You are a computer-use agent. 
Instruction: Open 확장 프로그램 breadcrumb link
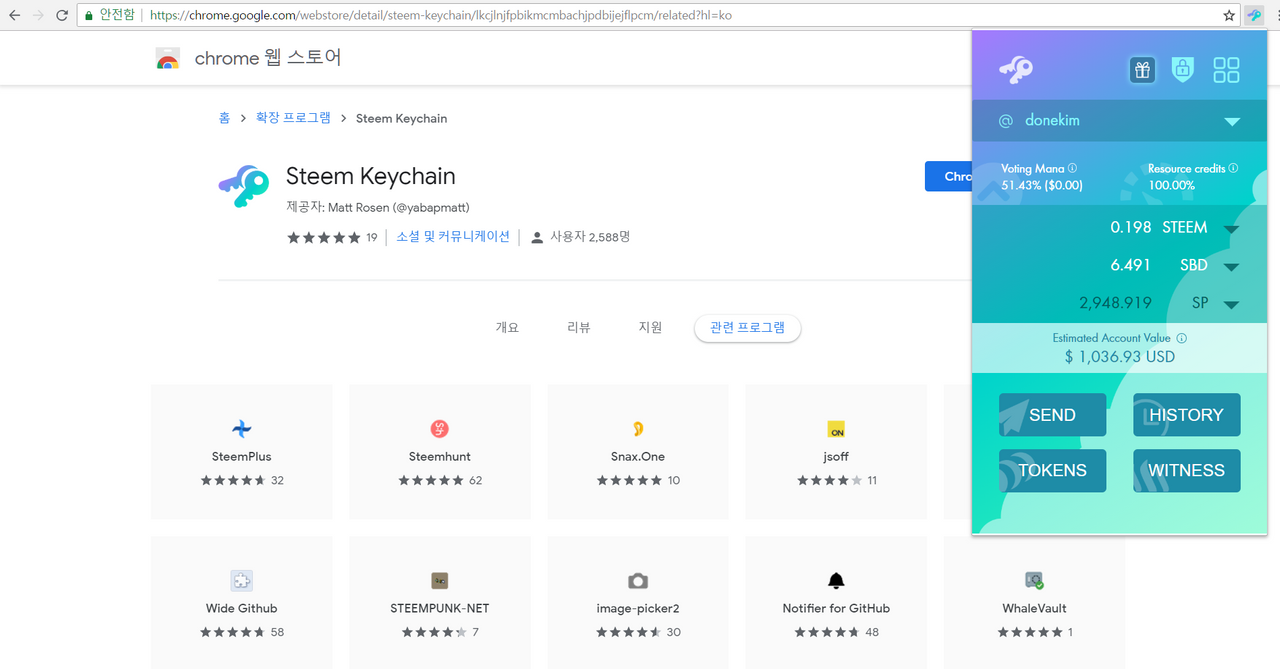click(293, 118)
